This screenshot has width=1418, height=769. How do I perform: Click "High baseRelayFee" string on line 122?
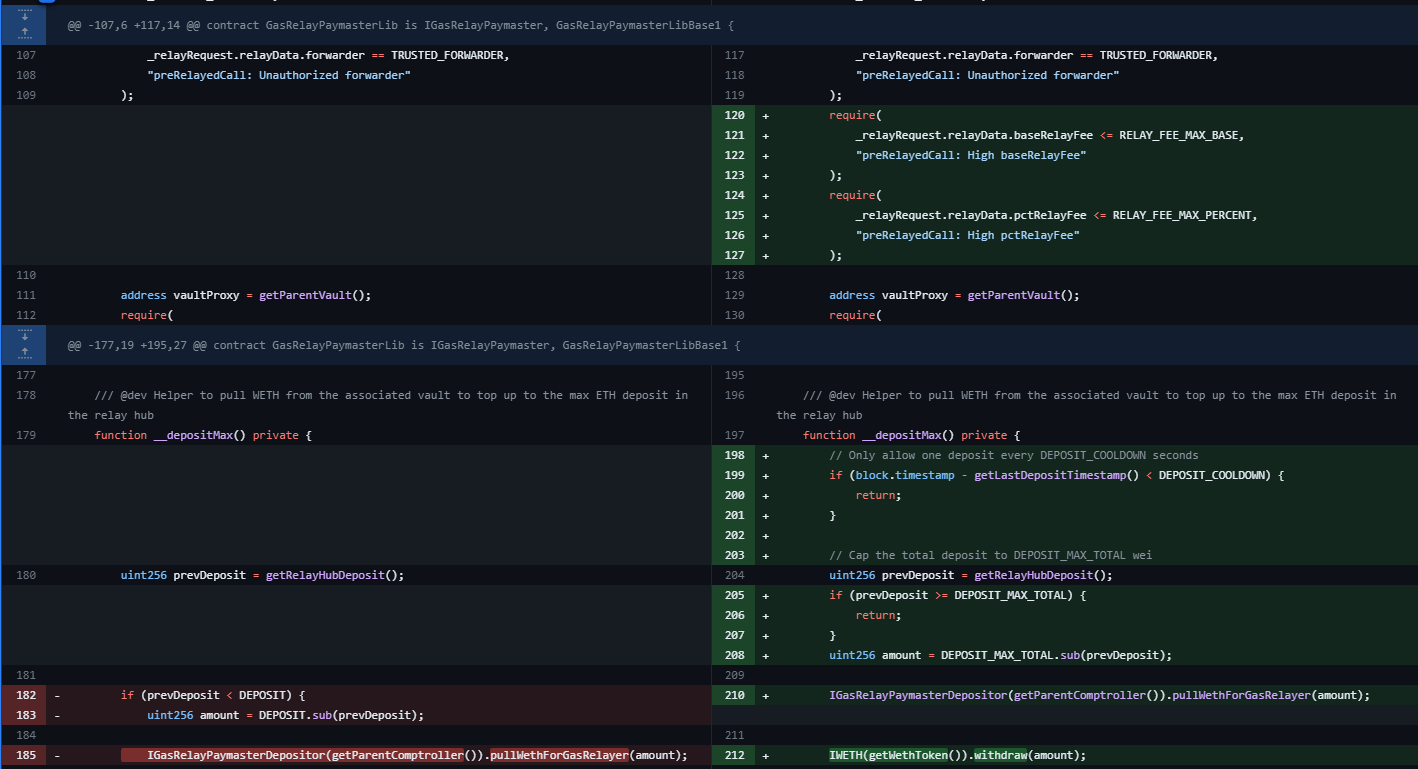tap(970, 155)
